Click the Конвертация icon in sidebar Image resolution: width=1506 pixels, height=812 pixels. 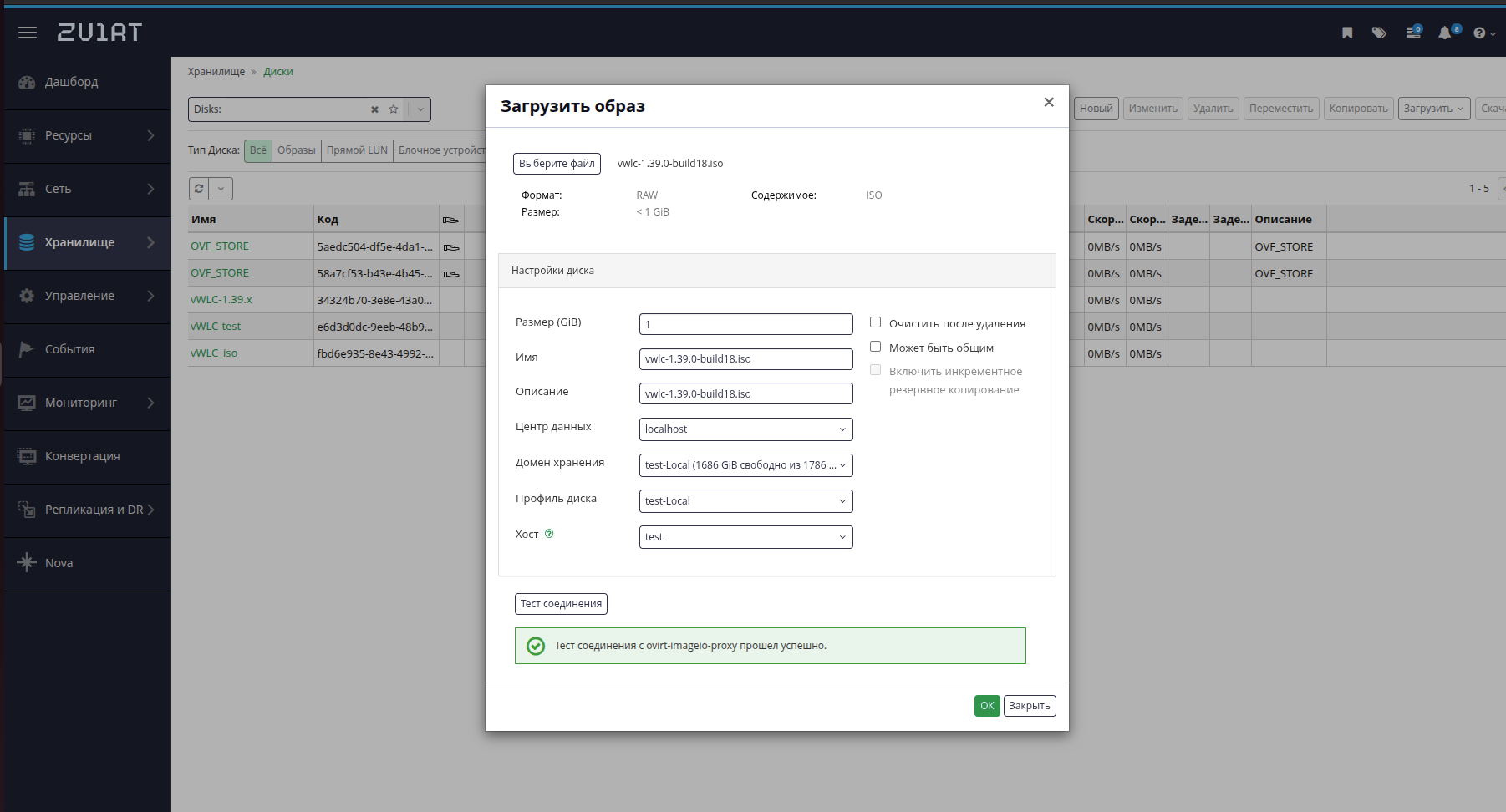tap(27, 456)
